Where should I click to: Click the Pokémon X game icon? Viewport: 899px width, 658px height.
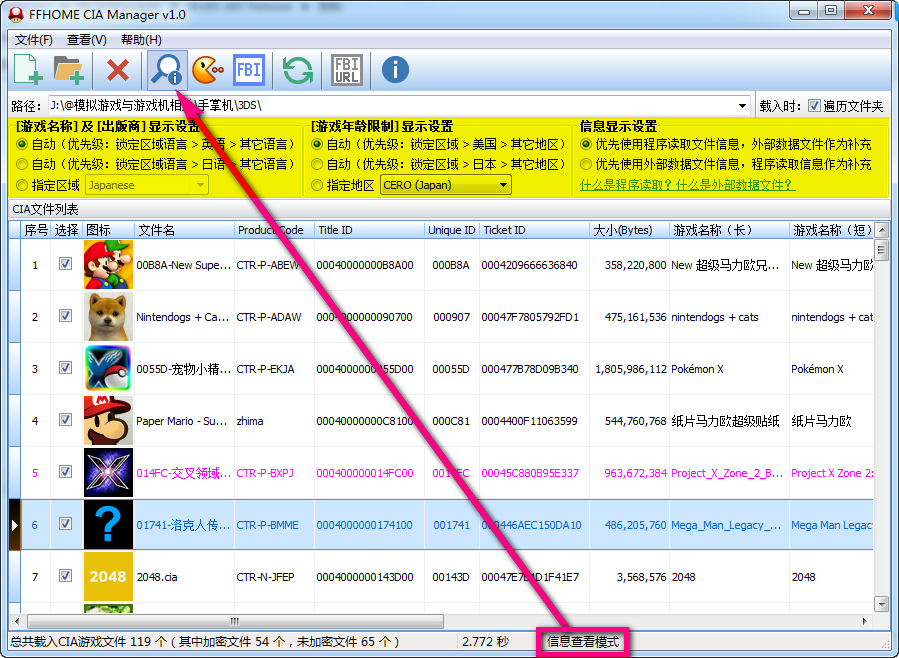(108, 369)
